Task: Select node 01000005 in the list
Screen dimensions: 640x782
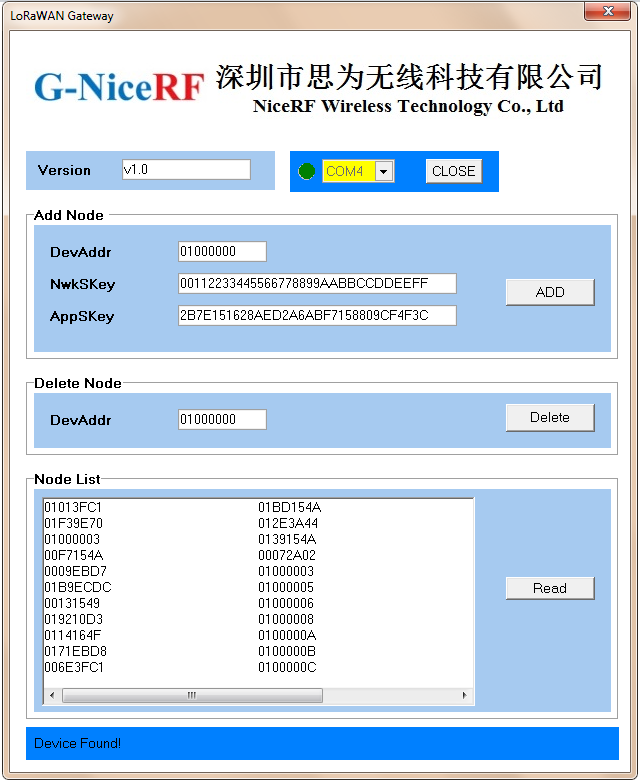Action: point(286,587)
